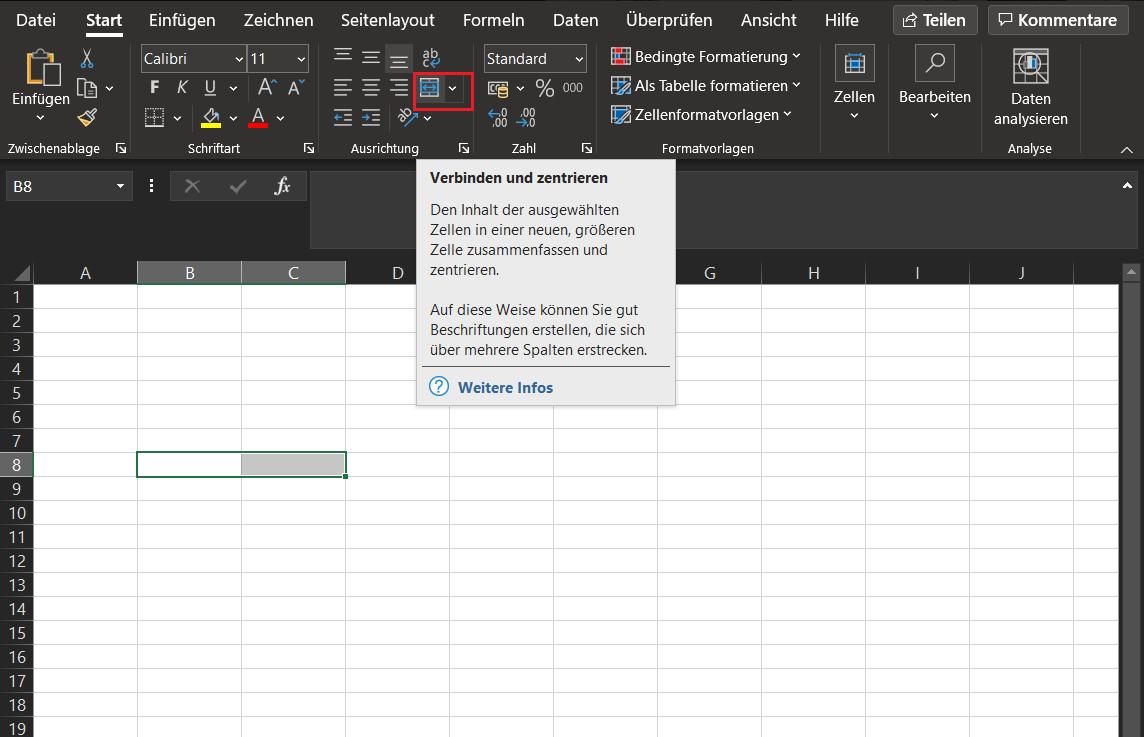
Task: Open the Schriftart dialog launcher icon
Action: click(x=309, y=148)
